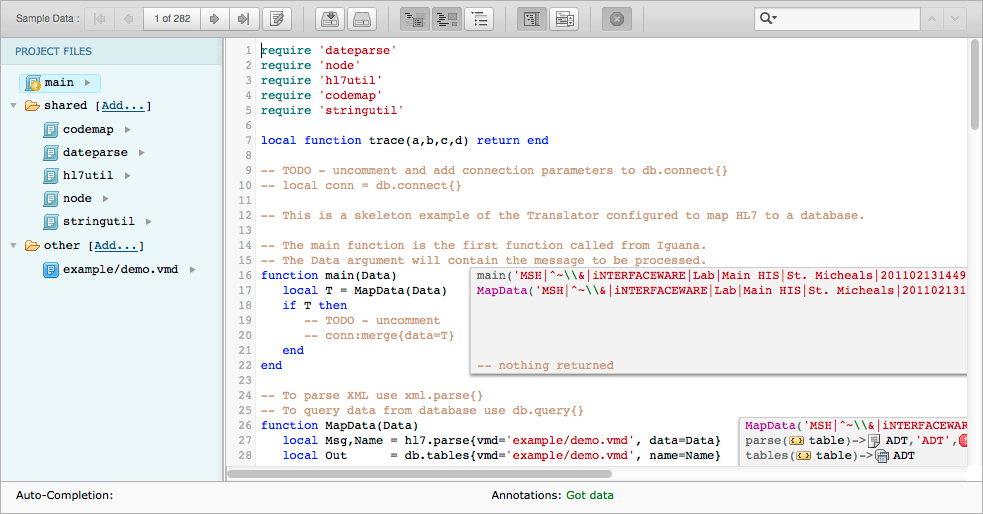Go to previous sample data message
983x514 pixels.
tap(129, 19)
